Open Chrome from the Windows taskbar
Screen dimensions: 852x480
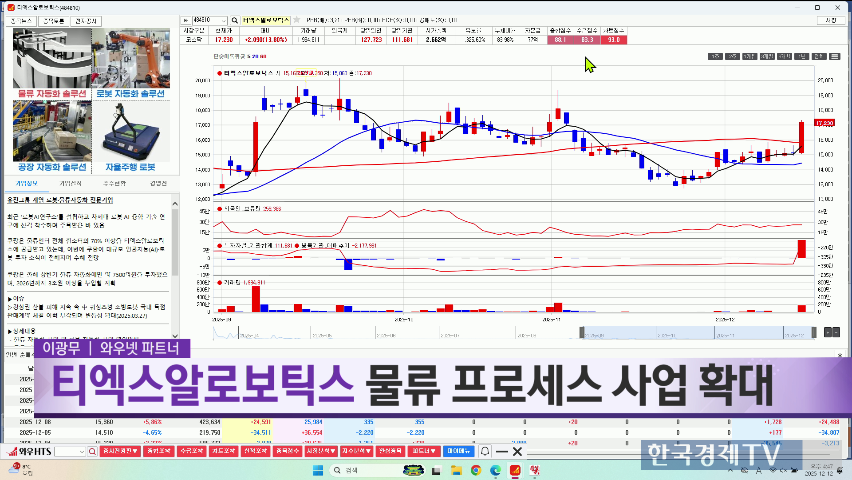[475, 469]
